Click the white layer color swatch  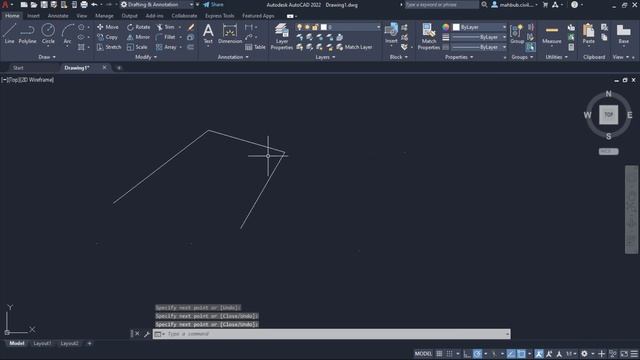tap(324, 27)
